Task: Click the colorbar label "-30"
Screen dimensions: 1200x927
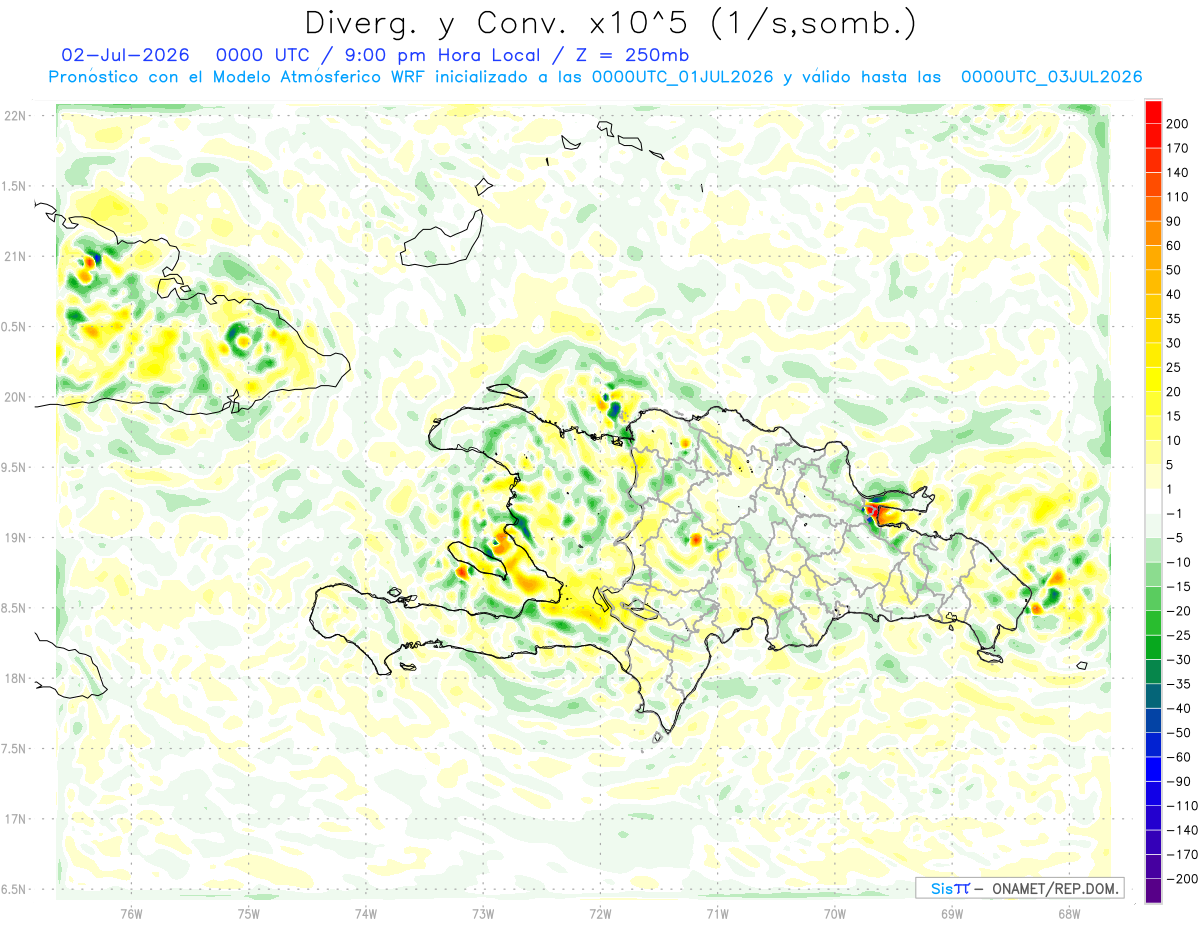Action: pyautogui.click(x=1180, y=659)
